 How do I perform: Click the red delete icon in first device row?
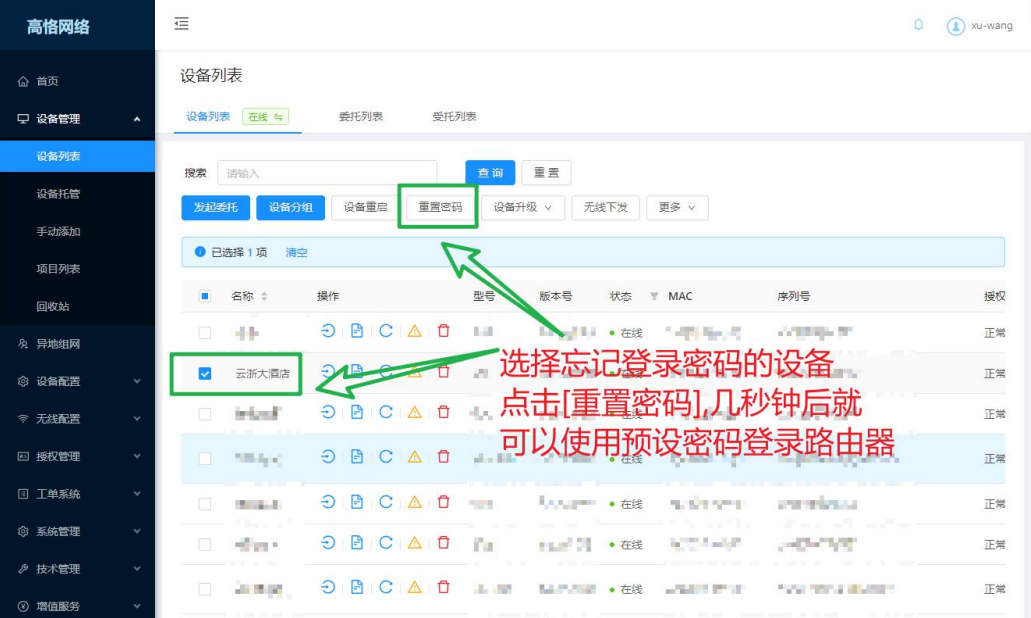click(x=444, y=331)
